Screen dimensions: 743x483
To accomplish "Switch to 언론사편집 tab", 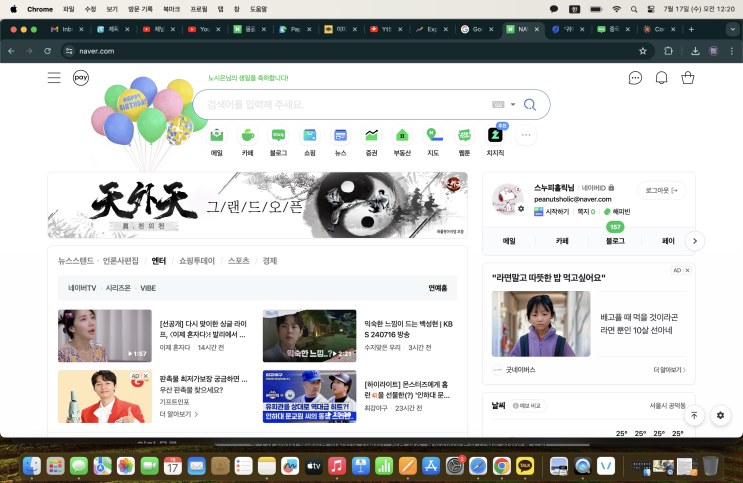I will pos(121,261).
